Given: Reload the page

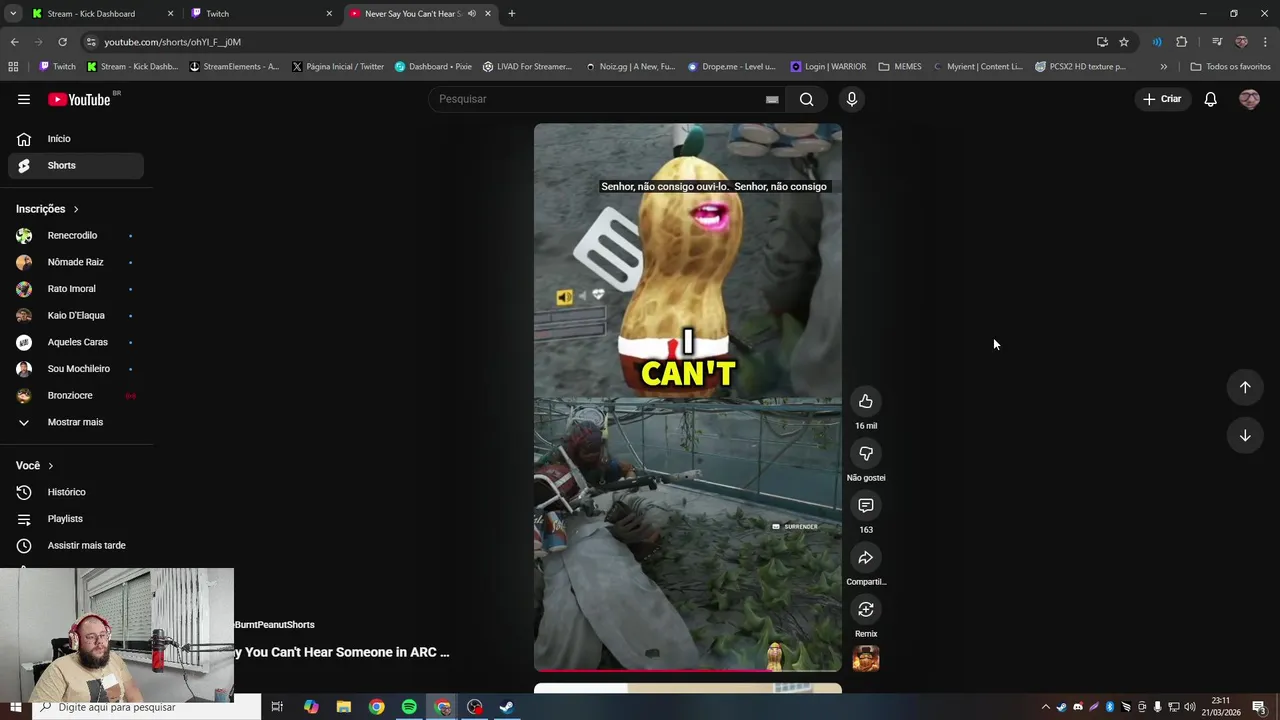Looking at the screenshot, I should coord(62,42).
